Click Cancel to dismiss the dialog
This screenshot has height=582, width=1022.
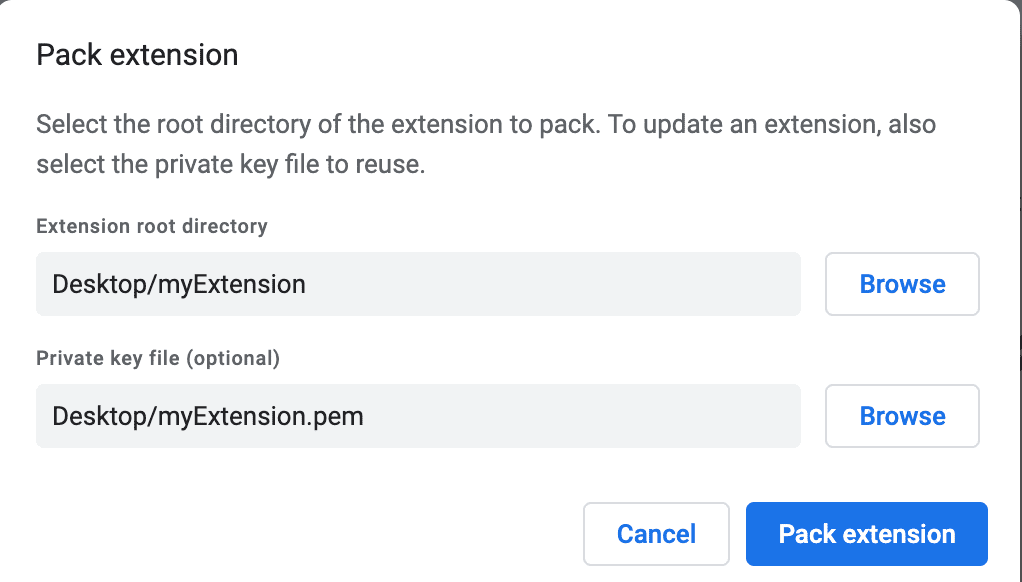coord(656,533)
